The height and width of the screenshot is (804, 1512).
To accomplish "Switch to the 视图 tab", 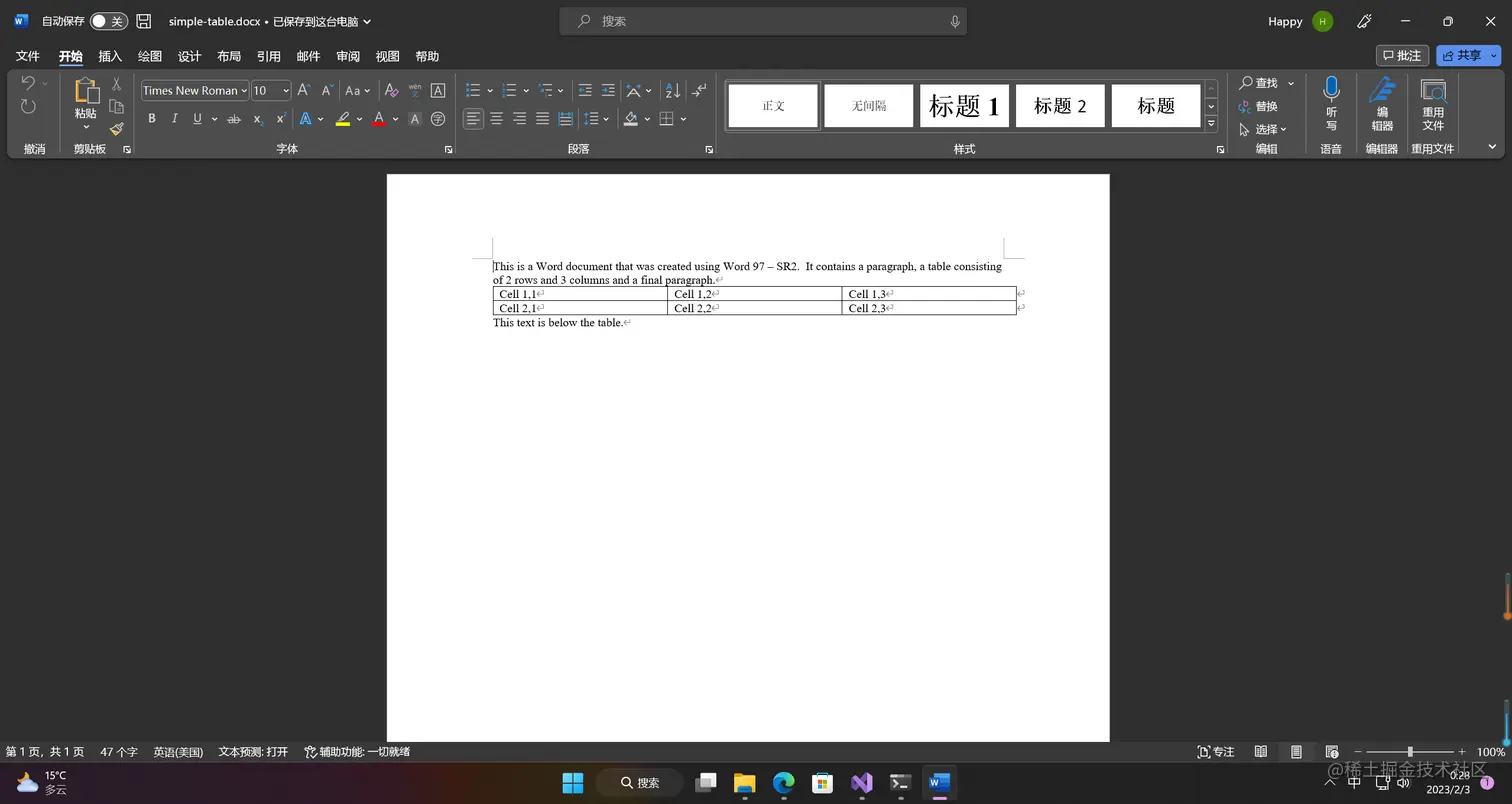I will pyautogui.click(x=387, y=56).
